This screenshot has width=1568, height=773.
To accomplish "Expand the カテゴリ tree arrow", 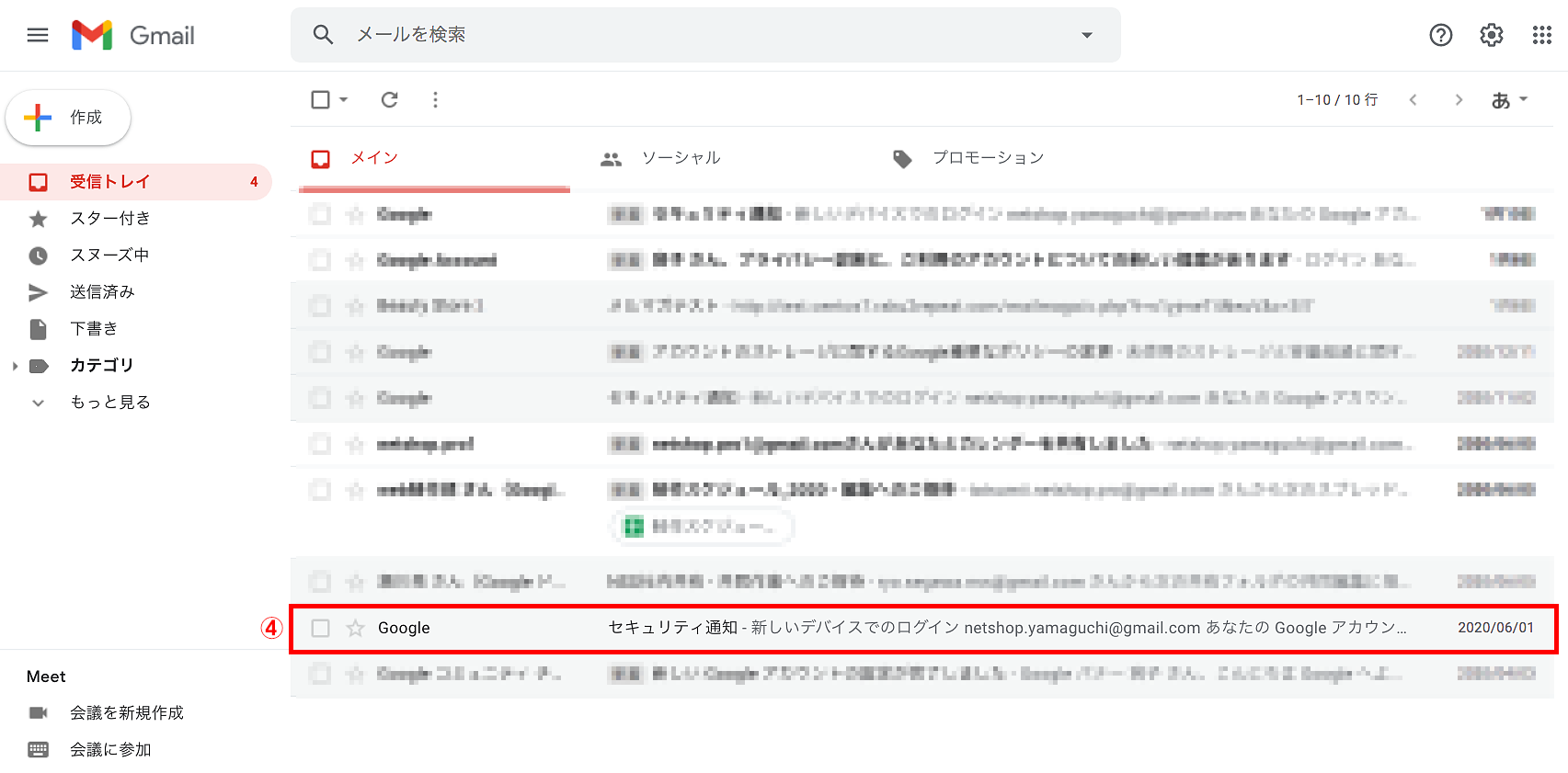I will [x=15, y=366].
